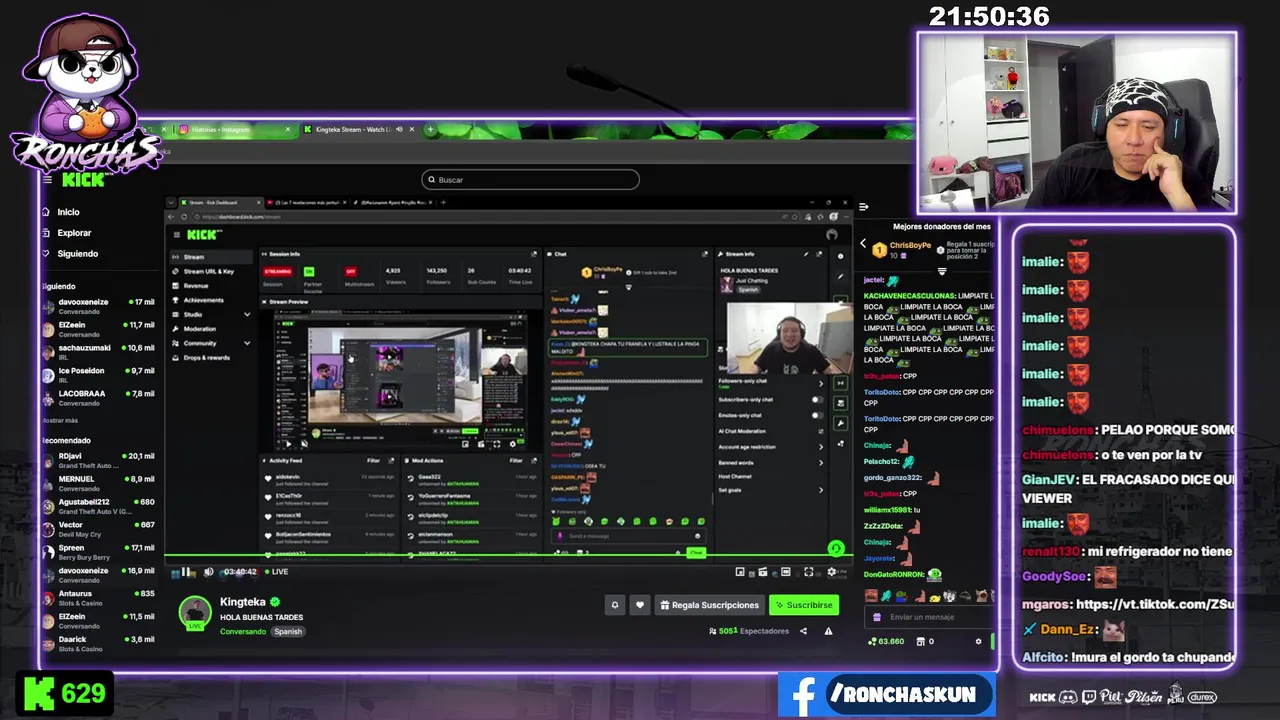The height and width of the screenshot is (720, 1280).
Task: Toggle theater mode in the player
Action: tap(785, 572)
